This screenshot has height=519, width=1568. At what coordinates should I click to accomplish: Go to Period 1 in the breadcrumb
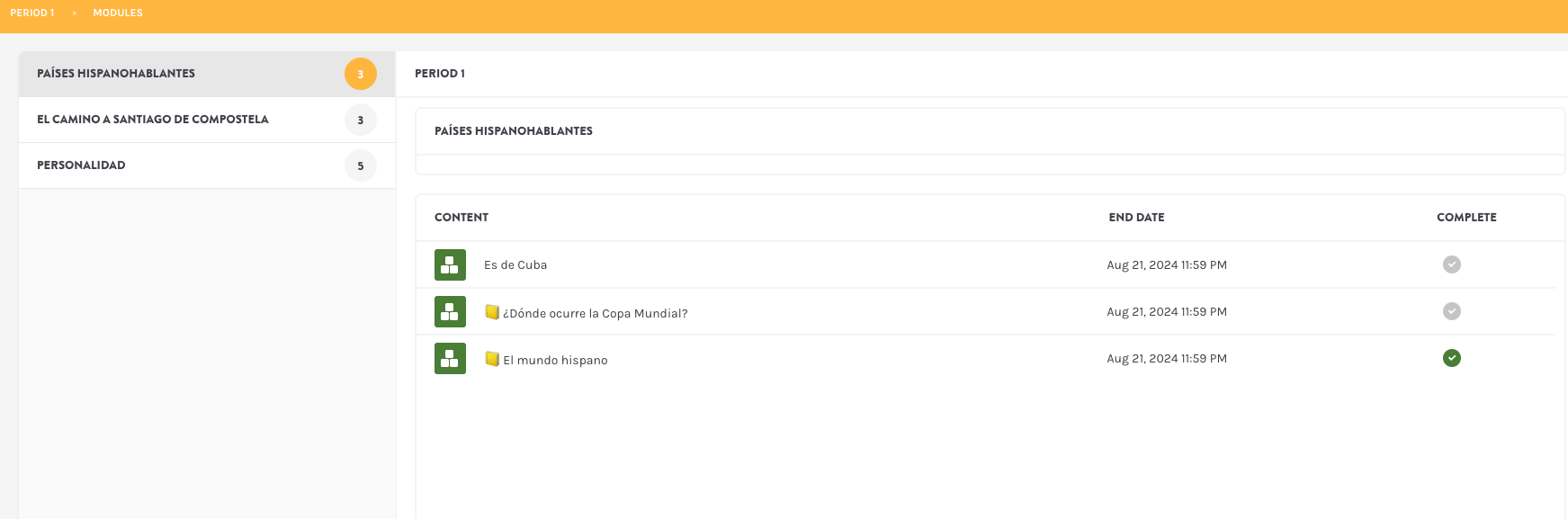32,13
